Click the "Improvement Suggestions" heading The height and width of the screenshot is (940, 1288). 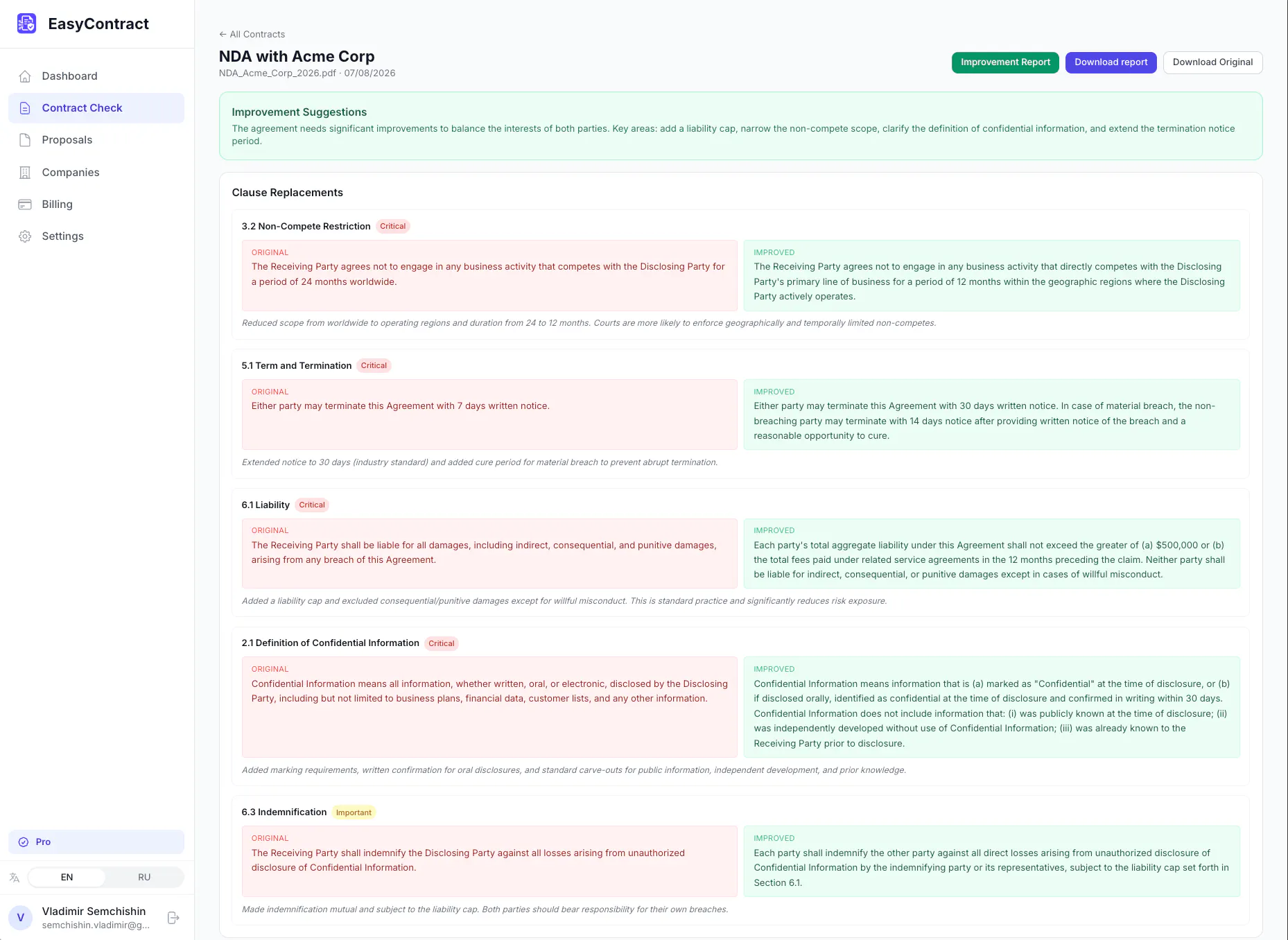[299, 112]
